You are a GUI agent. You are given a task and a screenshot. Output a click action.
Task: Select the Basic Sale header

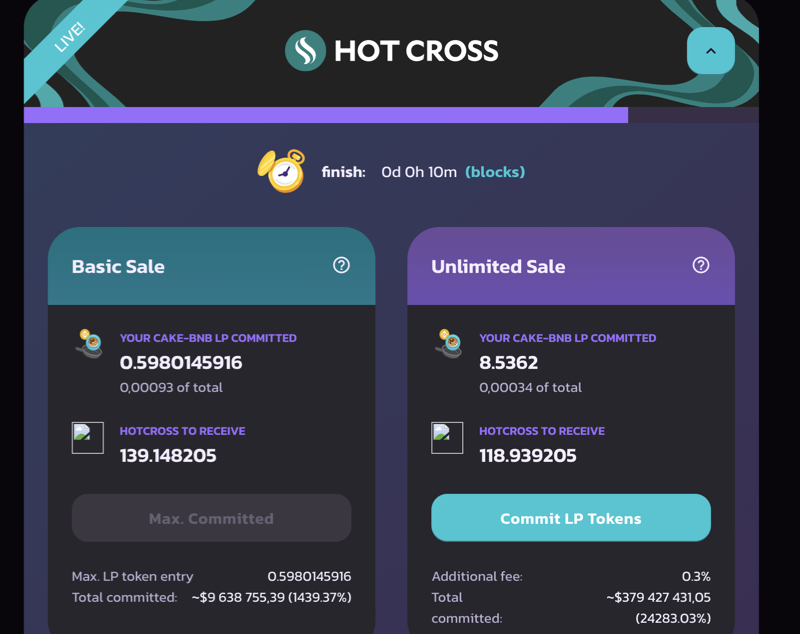(x=118, y=267)
